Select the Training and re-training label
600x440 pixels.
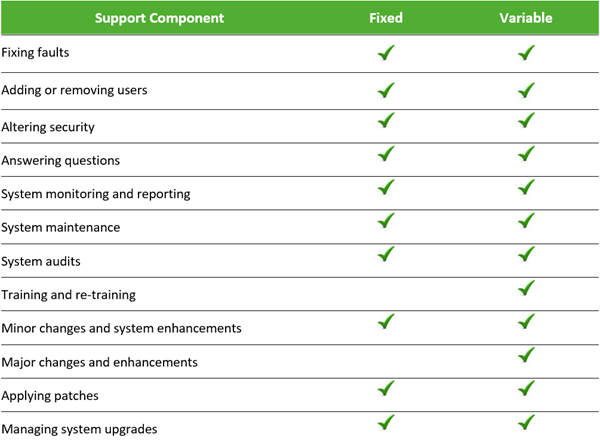[x=67, y=295]
